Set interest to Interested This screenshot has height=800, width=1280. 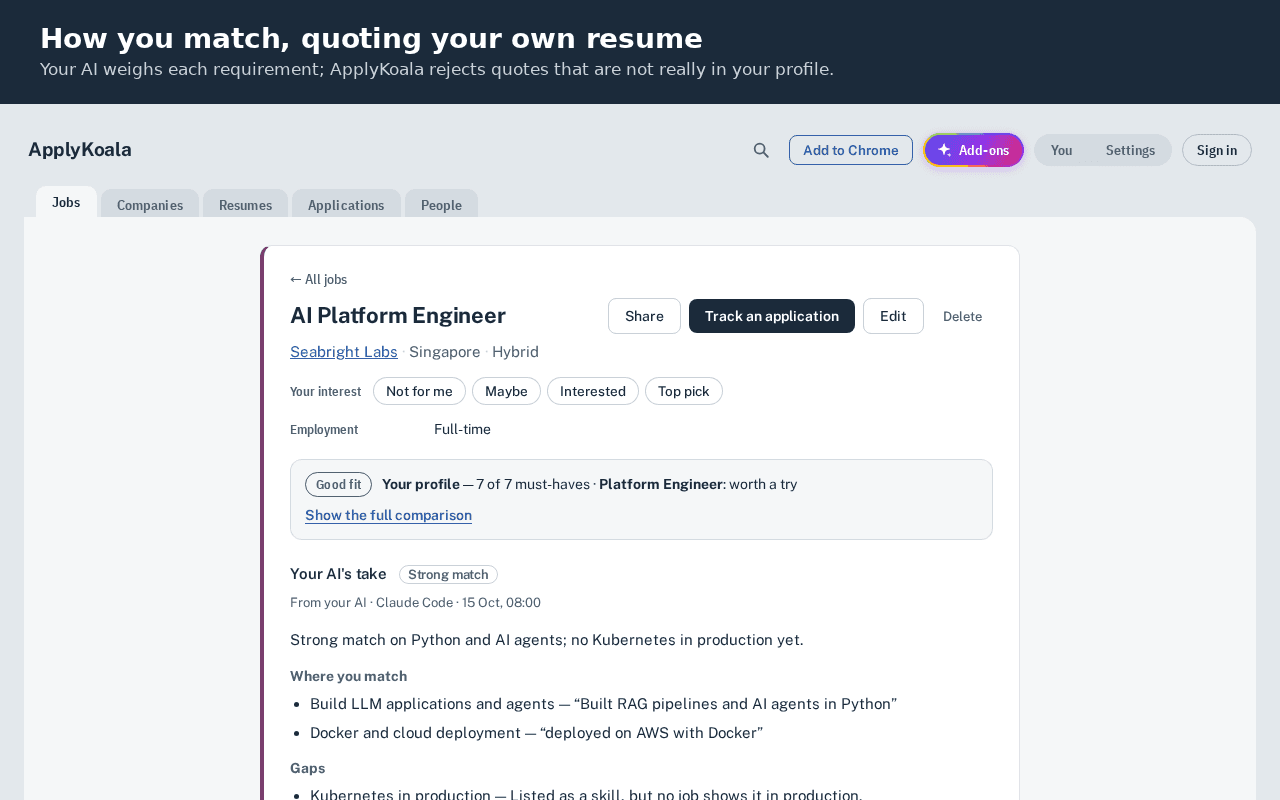click(593, 391)
